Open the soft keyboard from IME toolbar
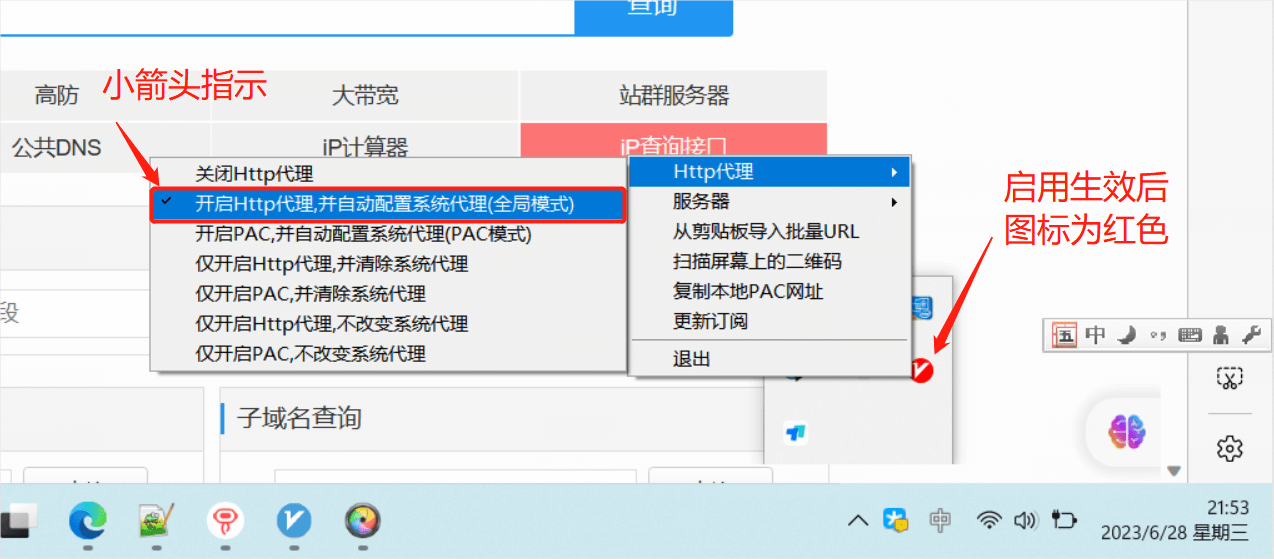The image size is (1274, 559). [x=1190, y=335]
